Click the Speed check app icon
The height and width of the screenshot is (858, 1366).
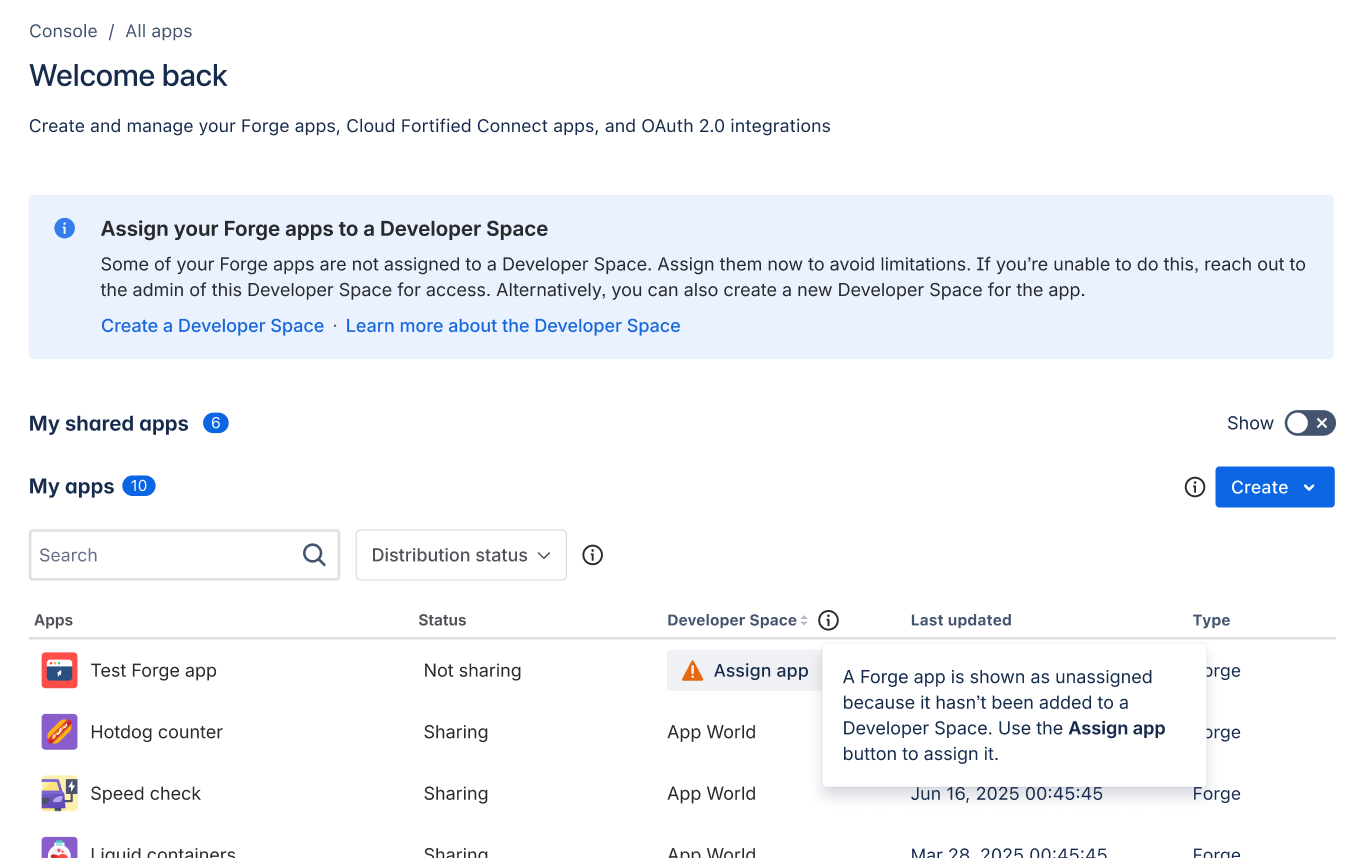point(59,793)
